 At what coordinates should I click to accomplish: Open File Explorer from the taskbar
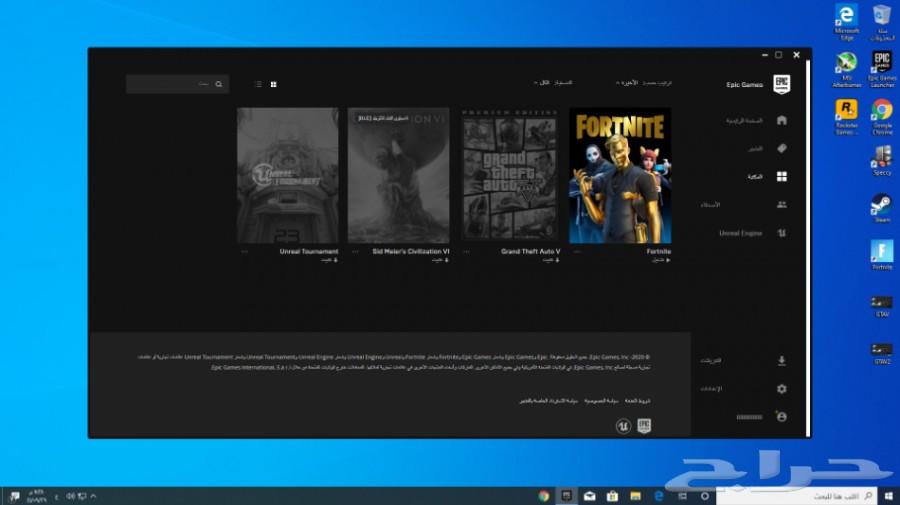coord(635,496)
